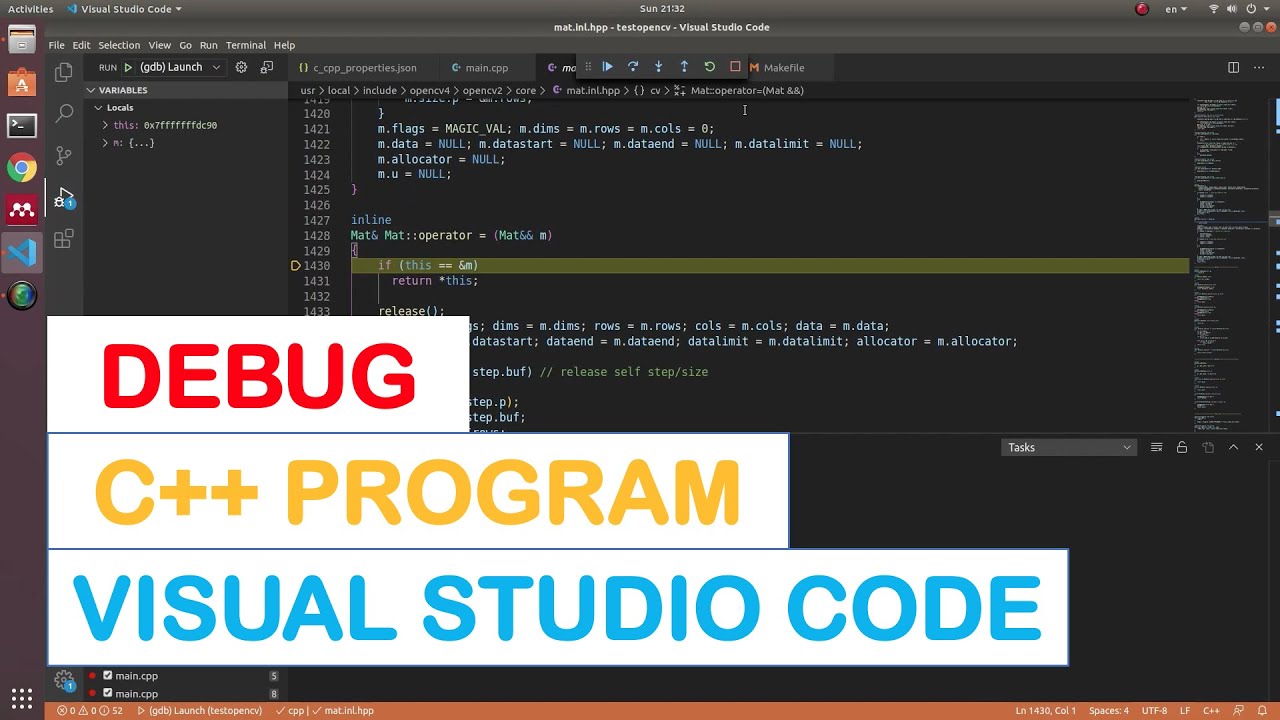
Task: Open the system power menu
Action: click(1259, 9)
